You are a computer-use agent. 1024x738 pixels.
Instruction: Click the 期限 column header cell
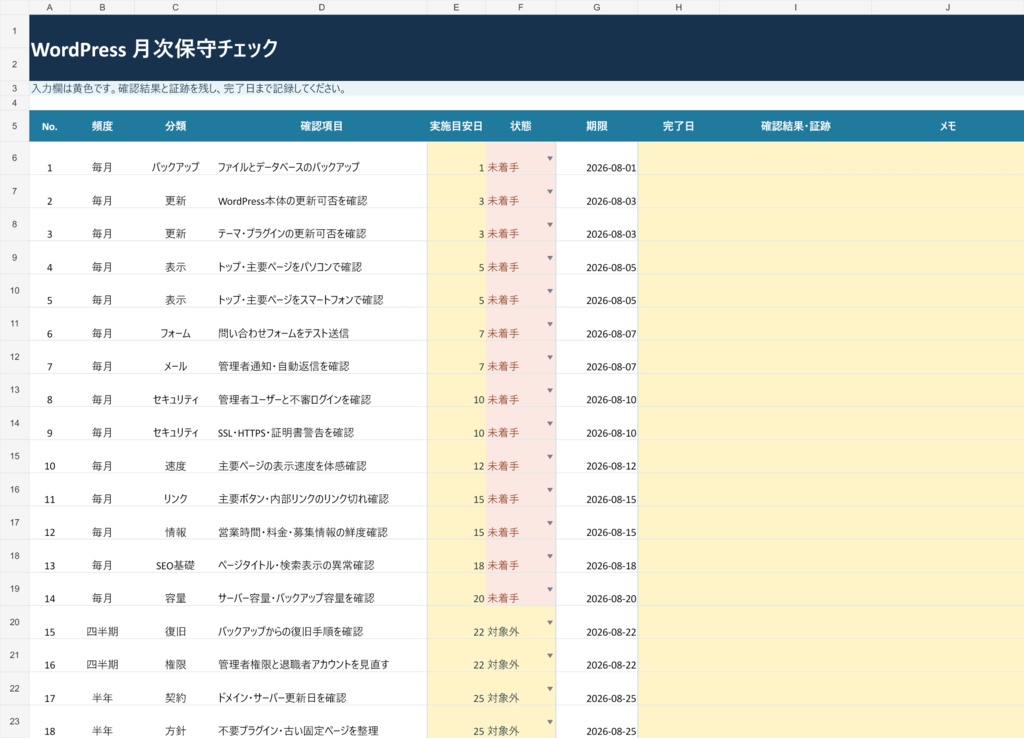coord(596,126)
